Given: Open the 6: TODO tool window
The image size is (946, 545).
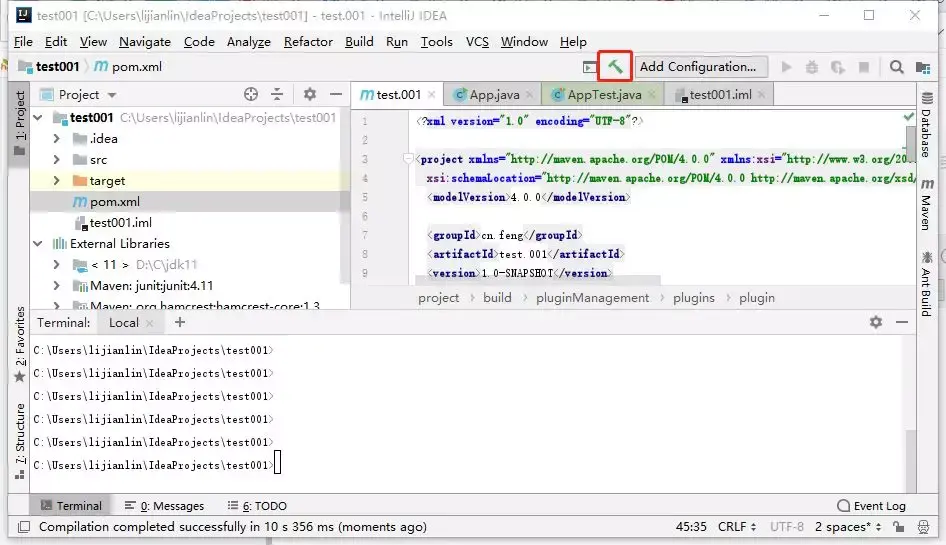Looking at the screenshot, I should [x=257, y=506].
